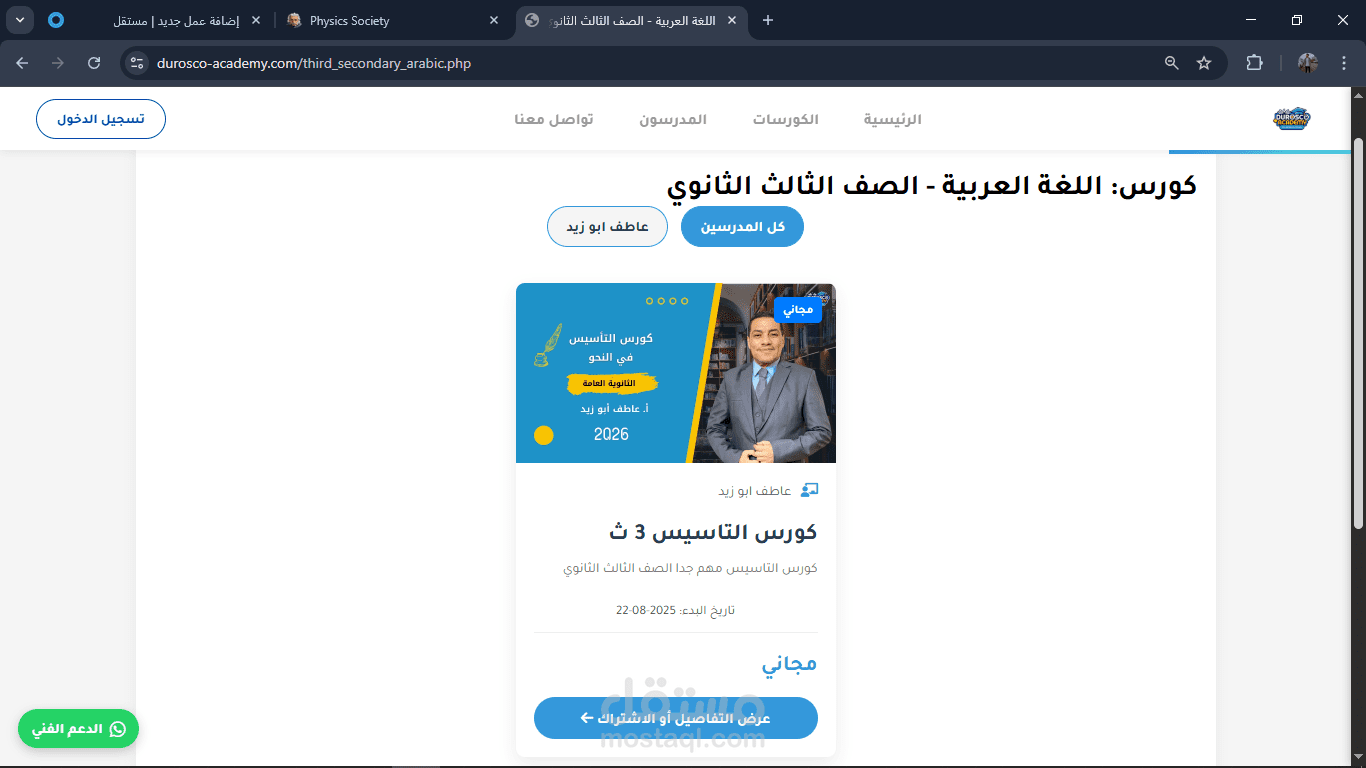1366x768 pixels.
Task: View site information icon beside the URL
Action: coord(138,63)
